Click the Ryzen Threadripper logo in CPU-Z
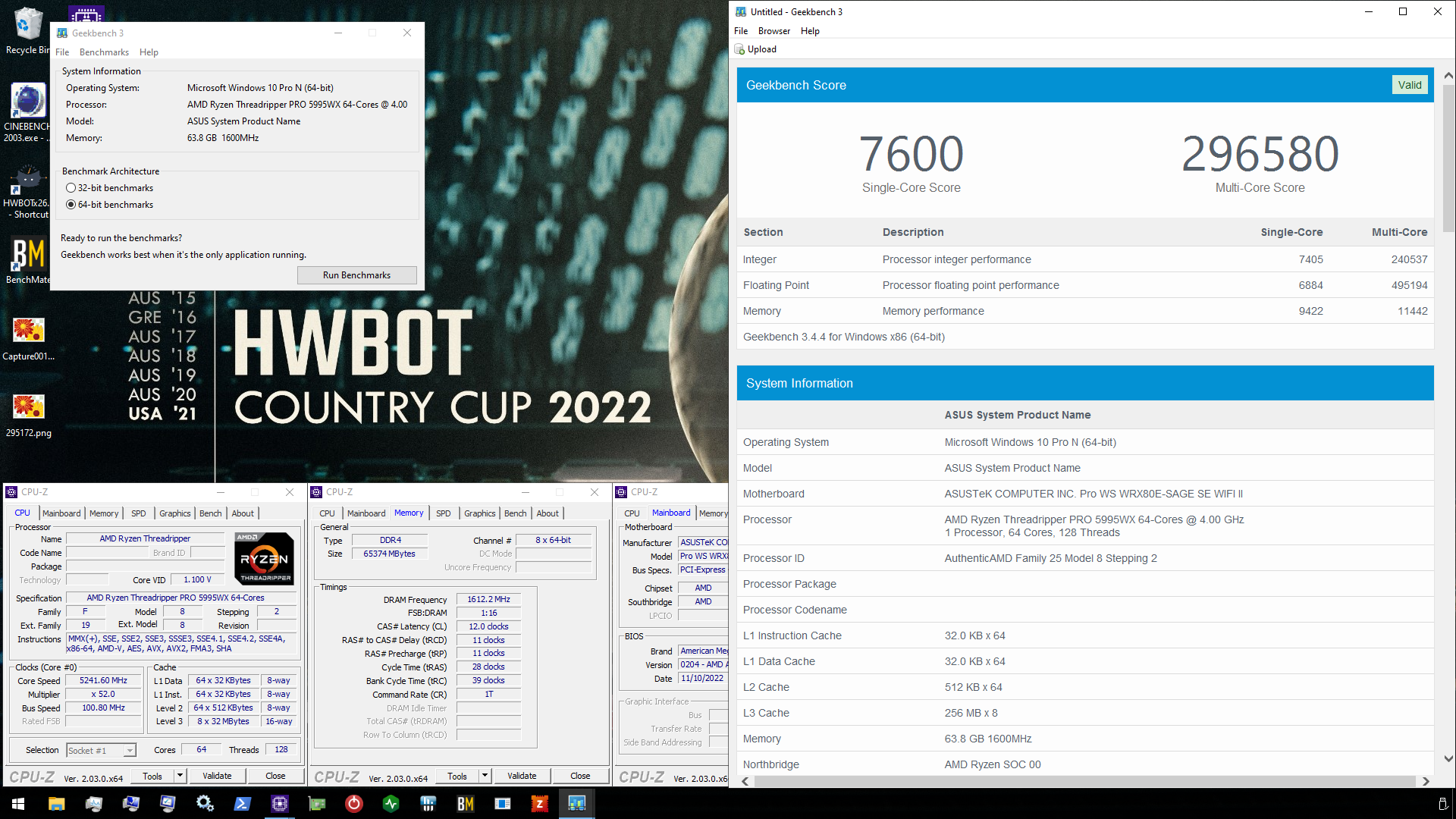The image size is (1456, 819). pyautogui.click(x=264, y=557)
